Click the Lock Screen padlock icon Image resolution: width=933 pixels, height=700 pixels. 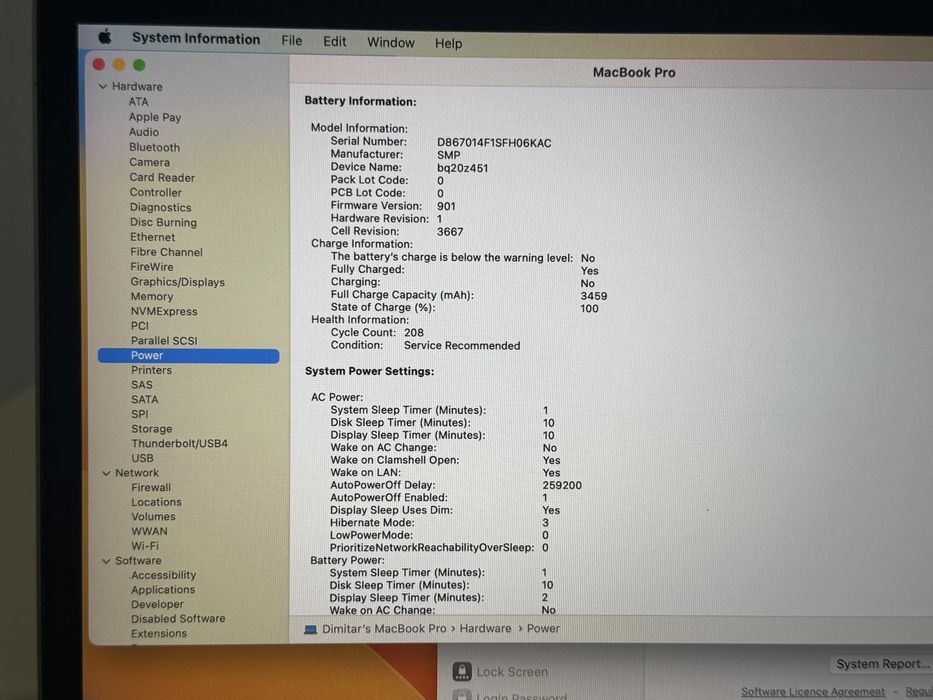(462, 671)
